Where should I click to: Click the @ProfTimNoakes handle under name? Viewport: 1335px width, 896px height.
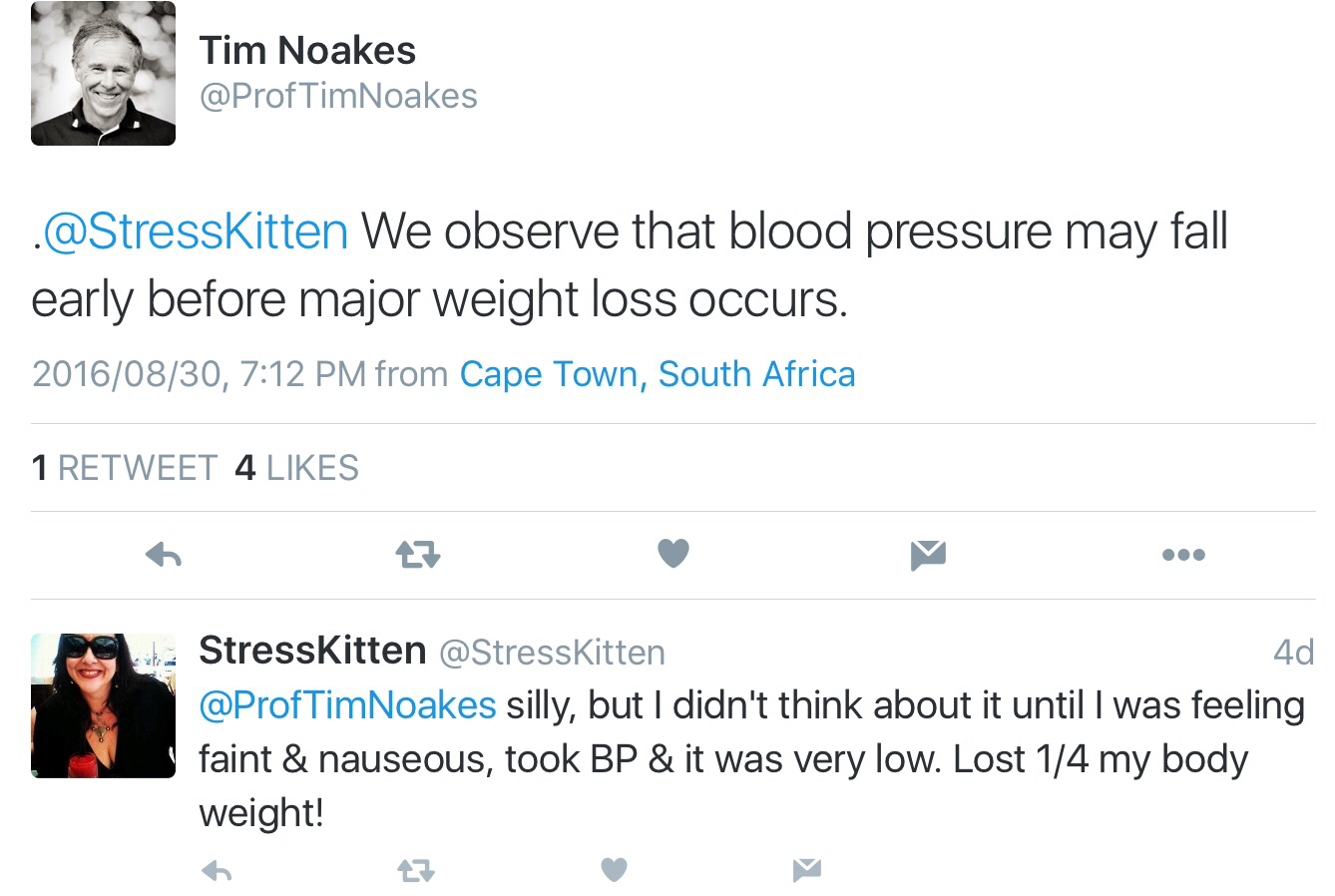pyautogui.click(x=338, y=96)
